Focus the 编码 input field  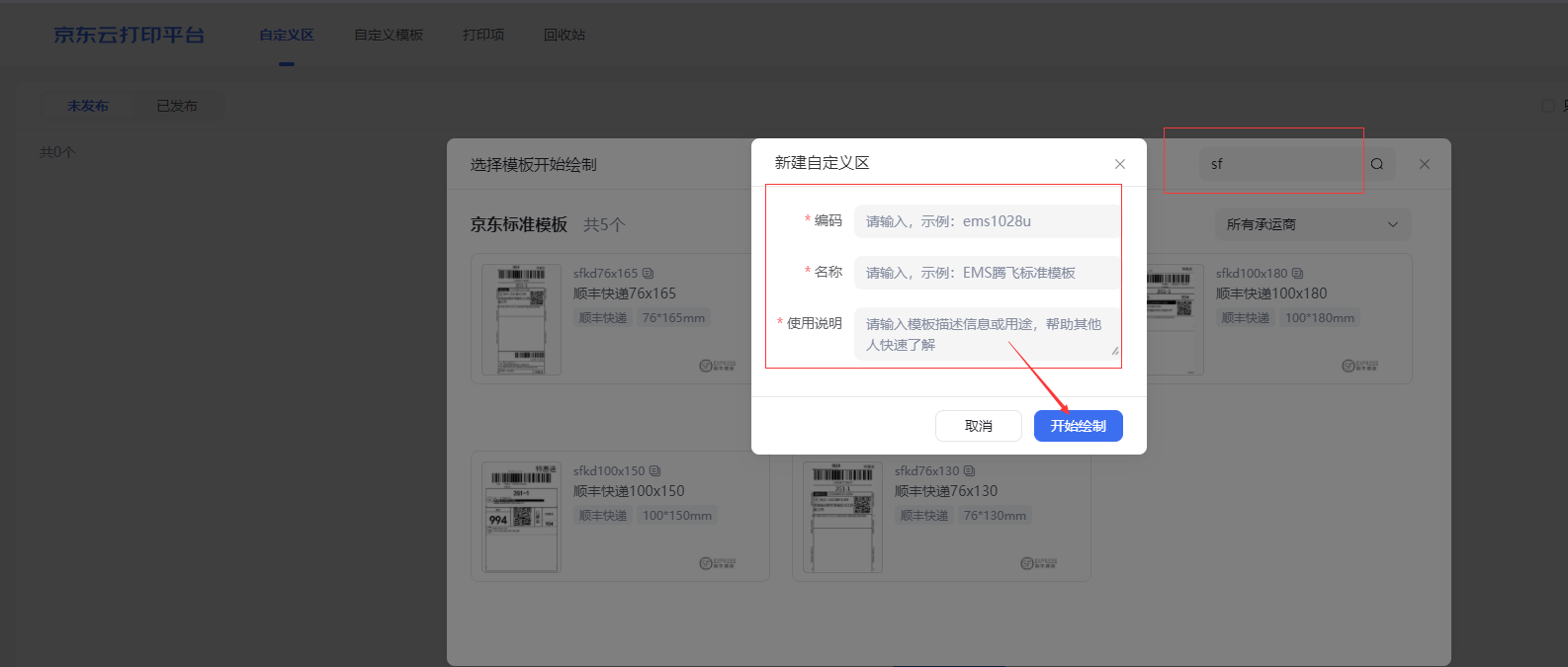[x=987, y=221]
